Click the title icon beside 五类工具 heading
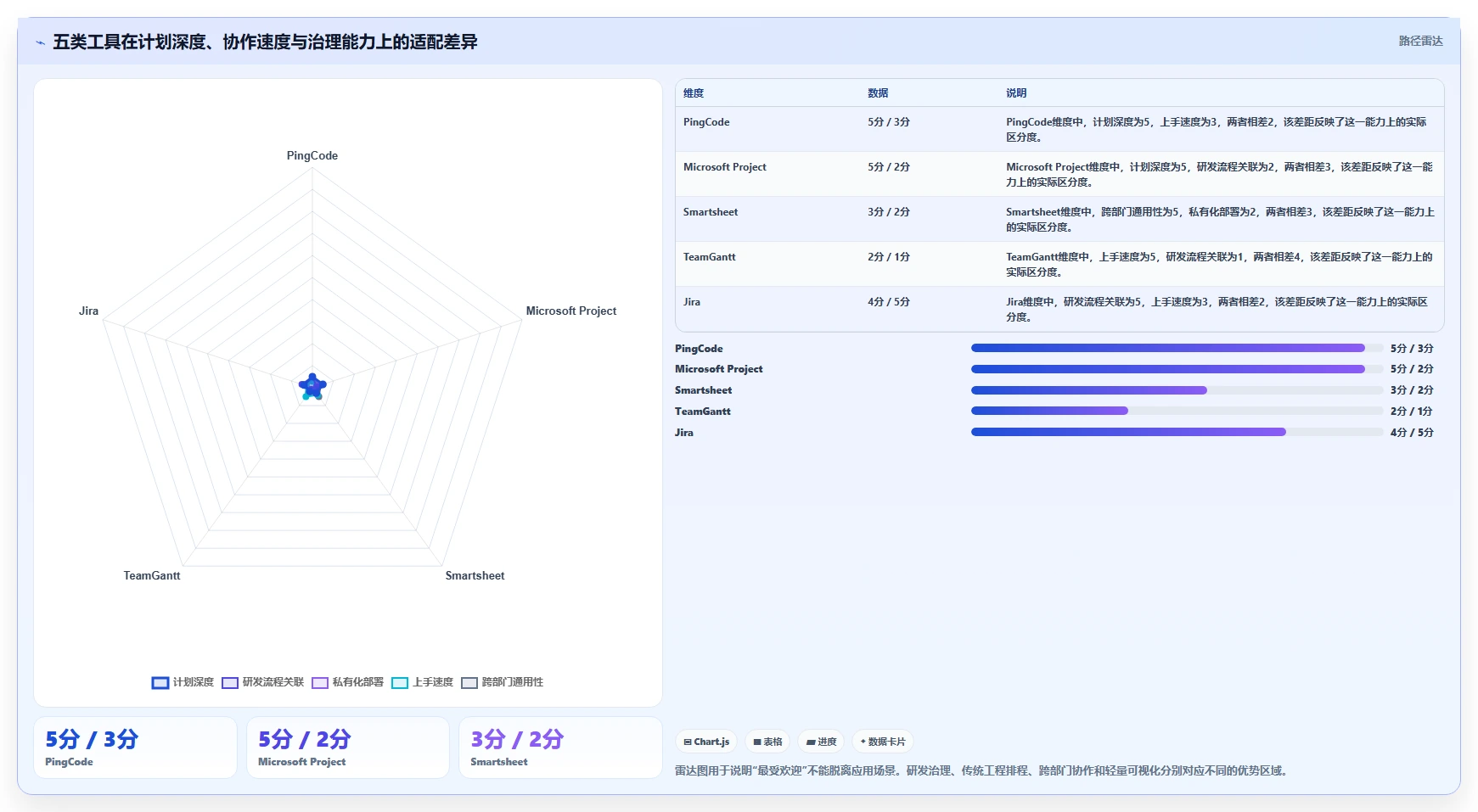Viewport: 1478px width, 812px height. click(x=40, y=42)
